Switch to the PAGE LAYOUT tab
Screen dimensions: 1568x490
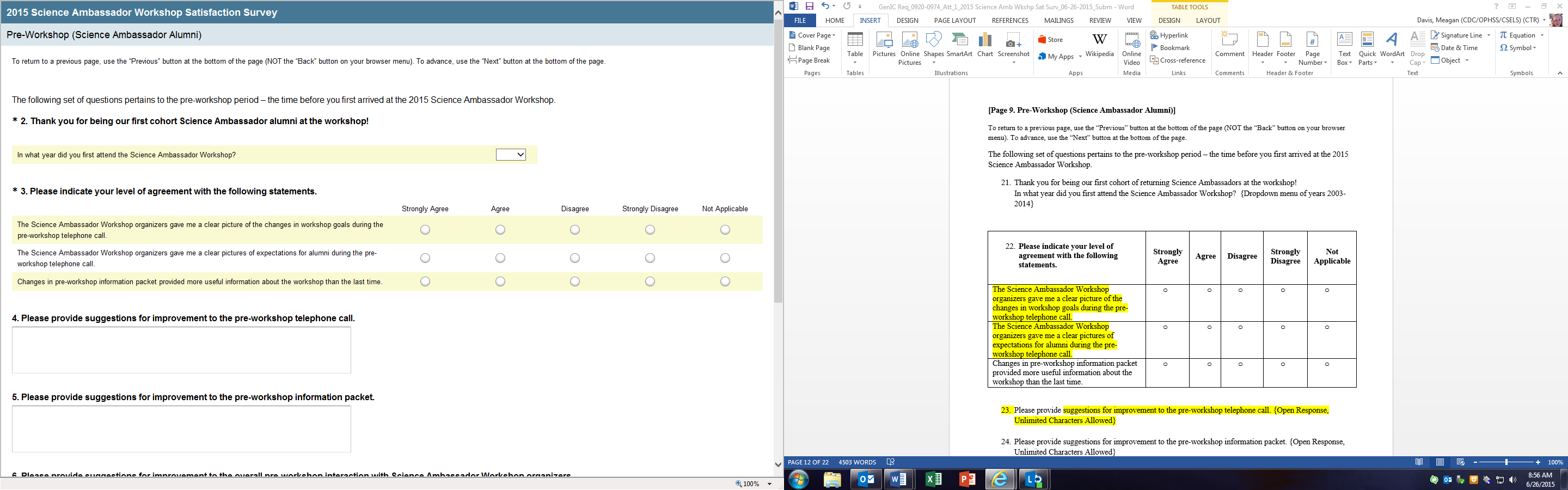pyautogui.click(x=955, y=21)
